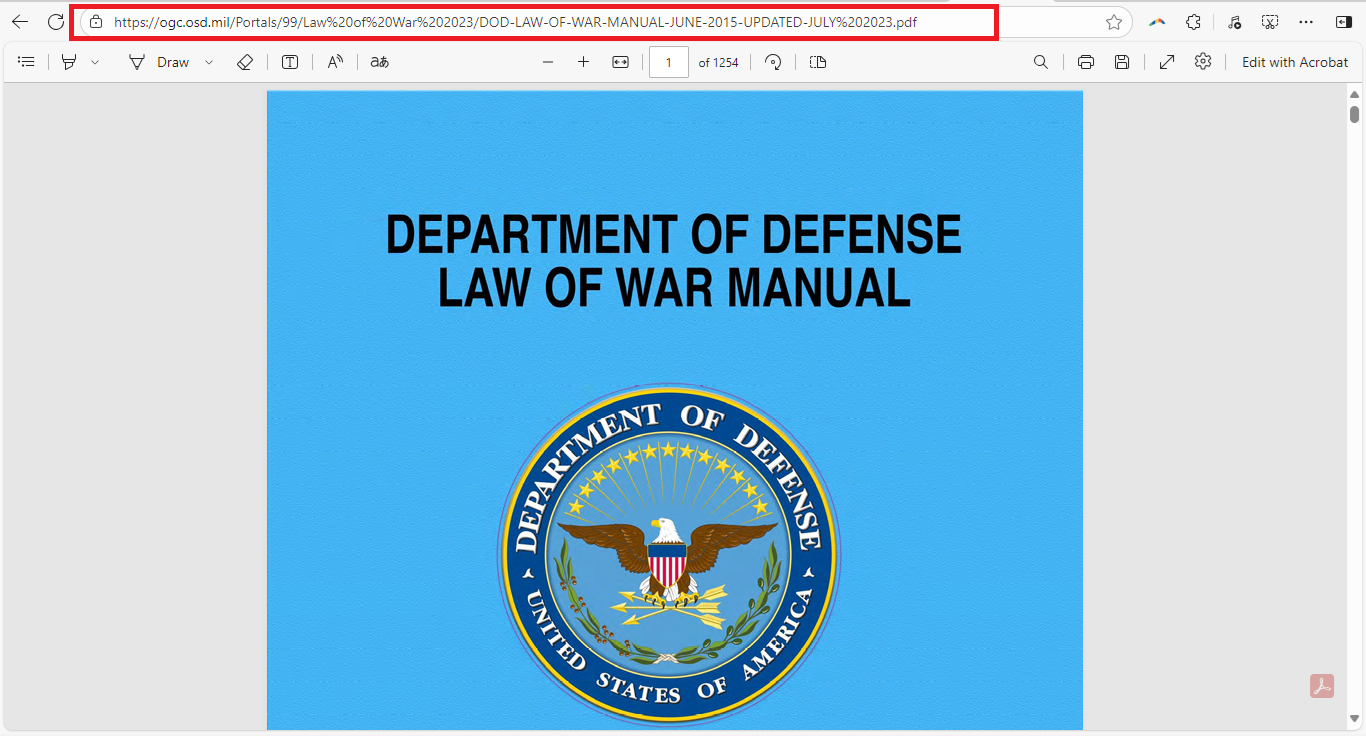The image size is (1366, 736).
Task: Expand the Highlight color dropdown arrow
Action: point(95,62)
